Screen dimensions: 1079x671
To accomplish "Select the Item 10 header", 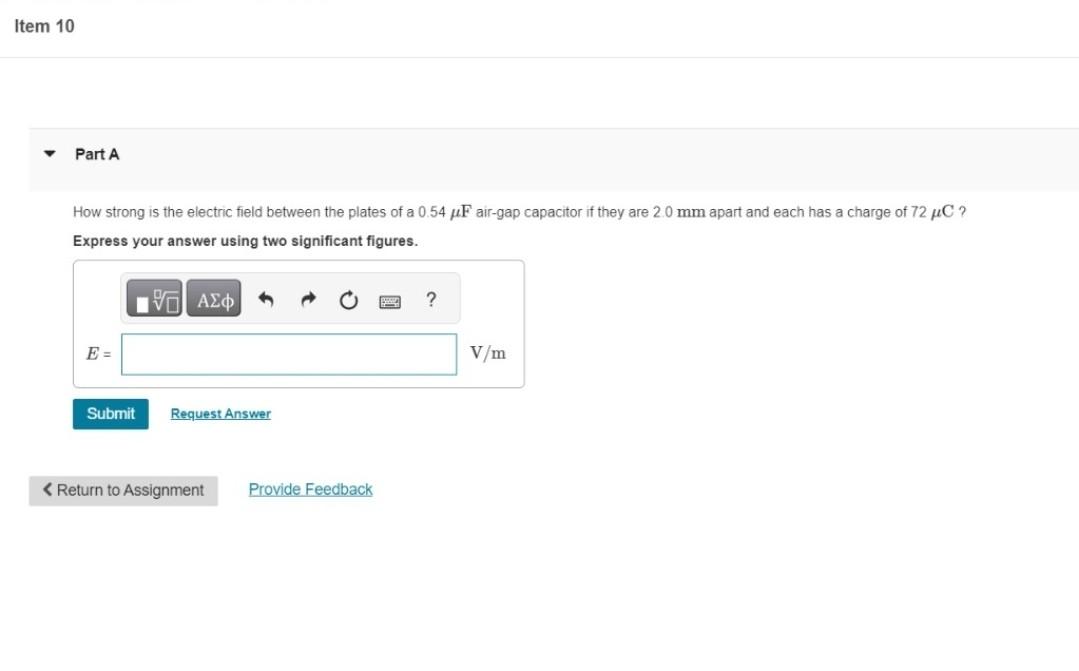I will [x=44, y=26].
